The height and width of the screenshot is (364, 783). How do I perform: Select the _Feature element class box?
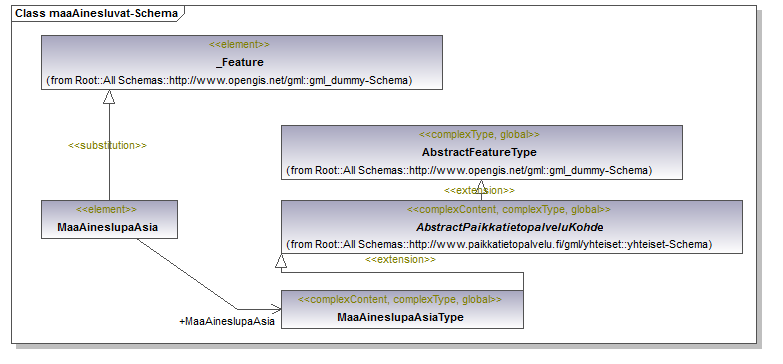[242, 62]
